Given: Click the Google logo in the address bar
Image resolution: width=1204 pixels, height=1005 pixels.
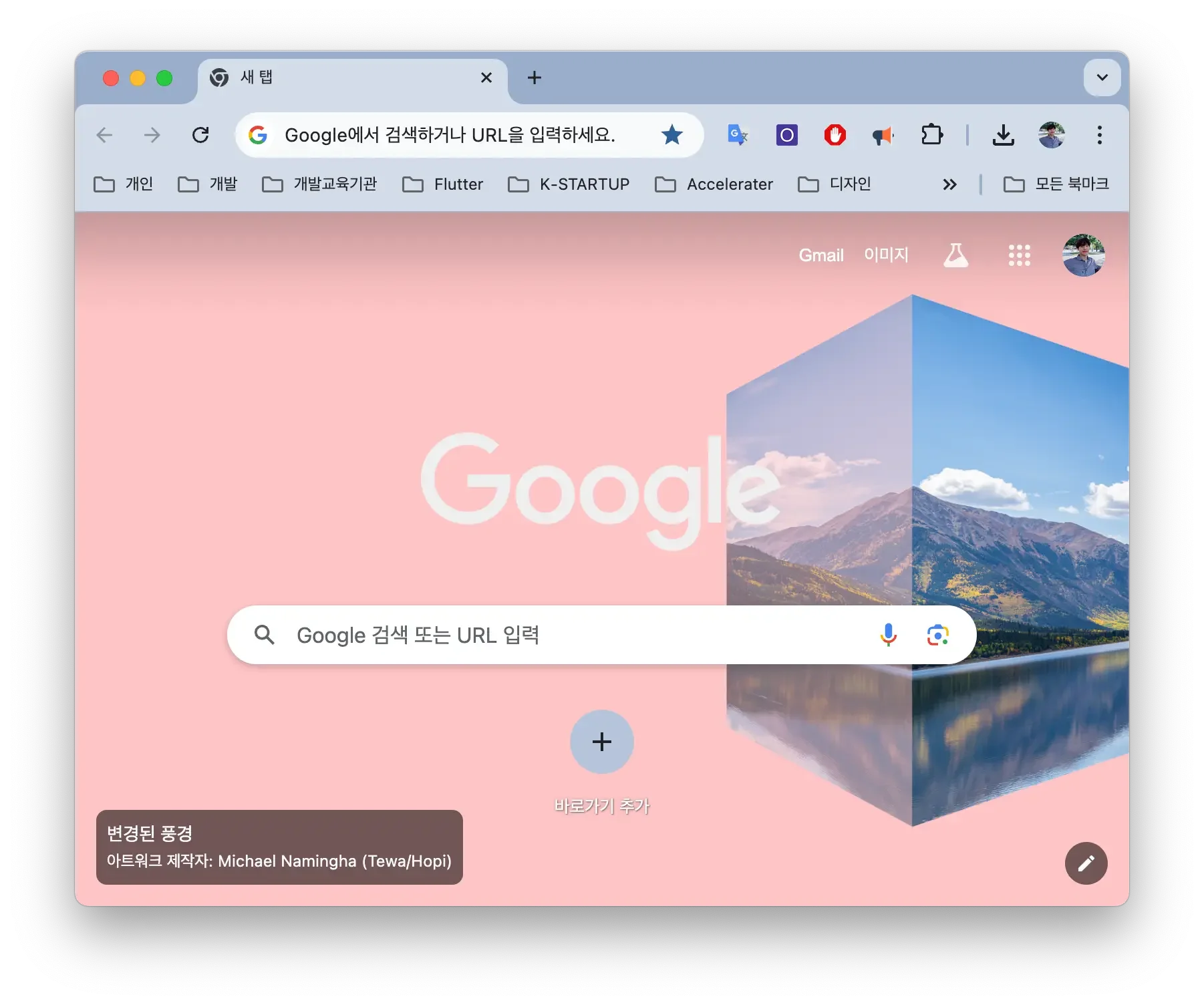Looking at the screenshot, I should pos(258,135).
